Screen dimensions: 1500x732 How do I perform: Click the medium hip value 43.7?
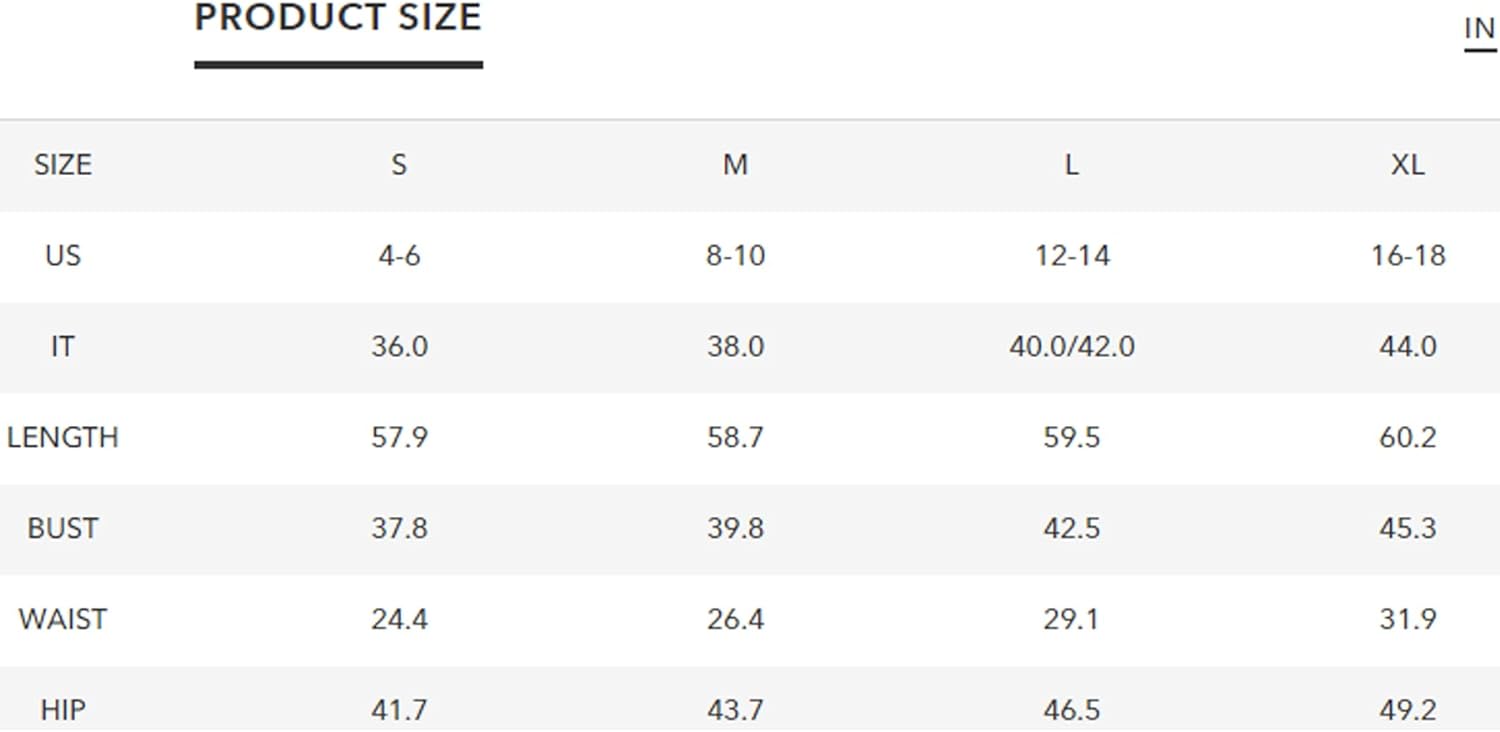[x=735, y=710]
